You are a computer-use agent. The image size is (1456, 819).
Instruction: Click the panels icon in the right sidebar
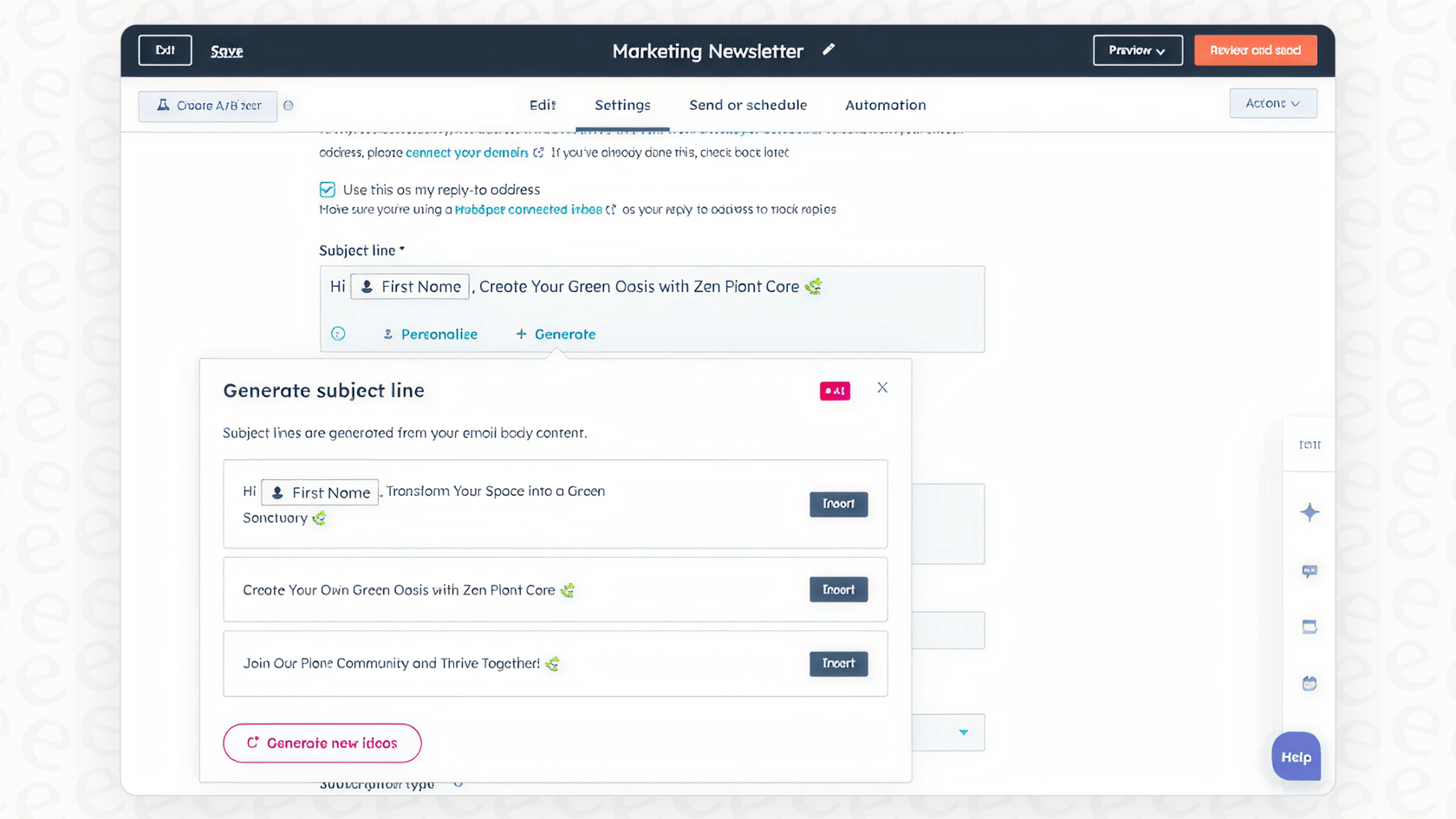(x=1310, y=627)
